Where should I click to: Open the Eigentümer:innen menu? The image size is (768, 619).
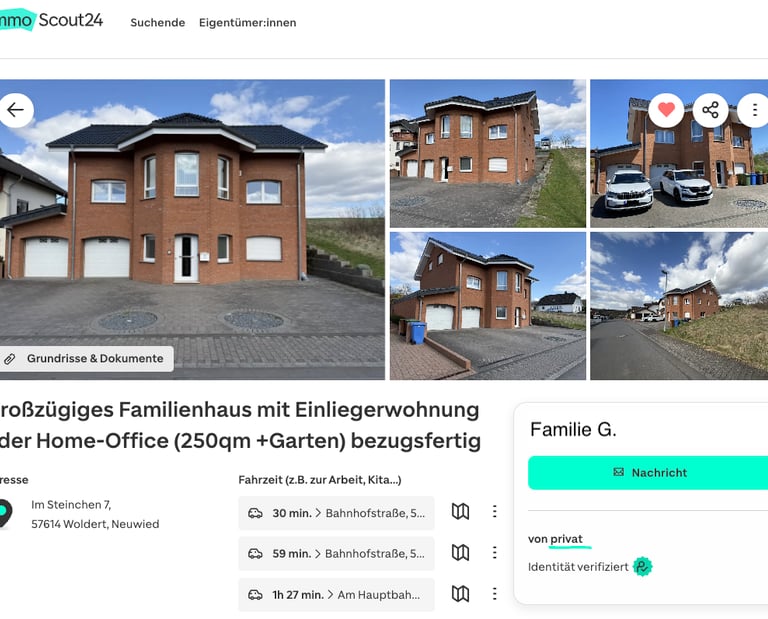coord(247,23)
